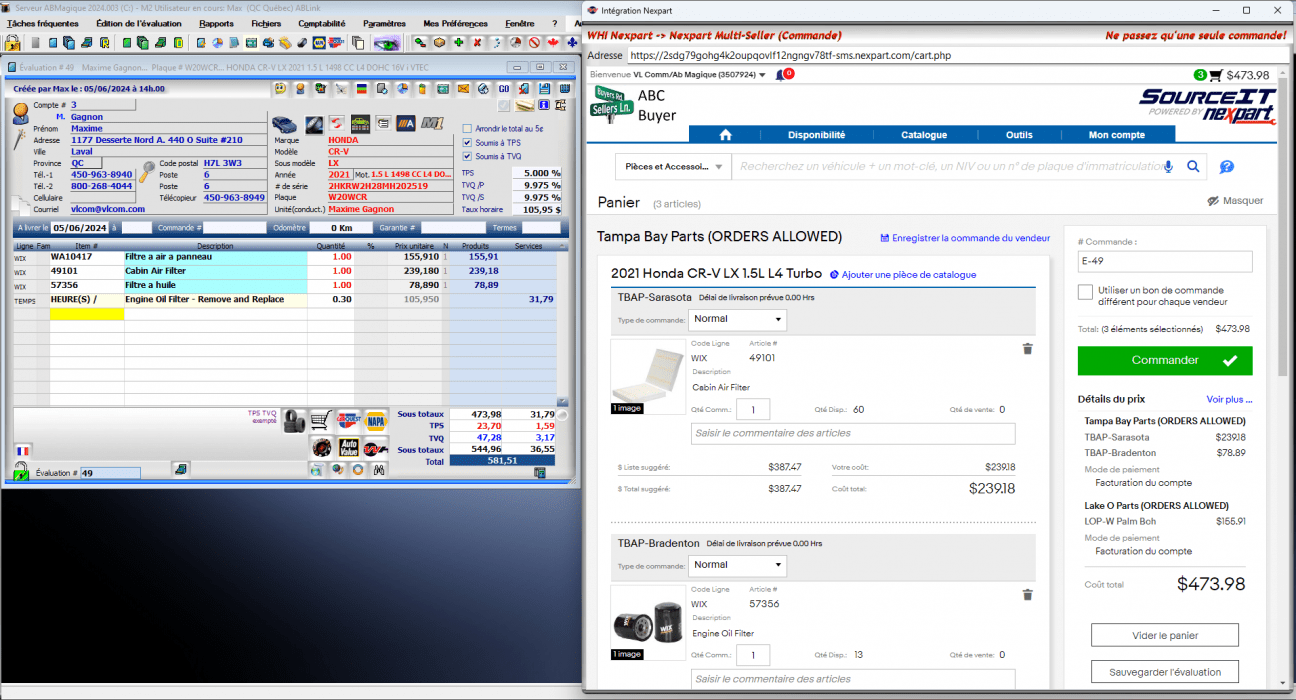Click the Engine Oil Filter product thumbnail
Viewport: 1296px width, 700px height.
(647, 623)
